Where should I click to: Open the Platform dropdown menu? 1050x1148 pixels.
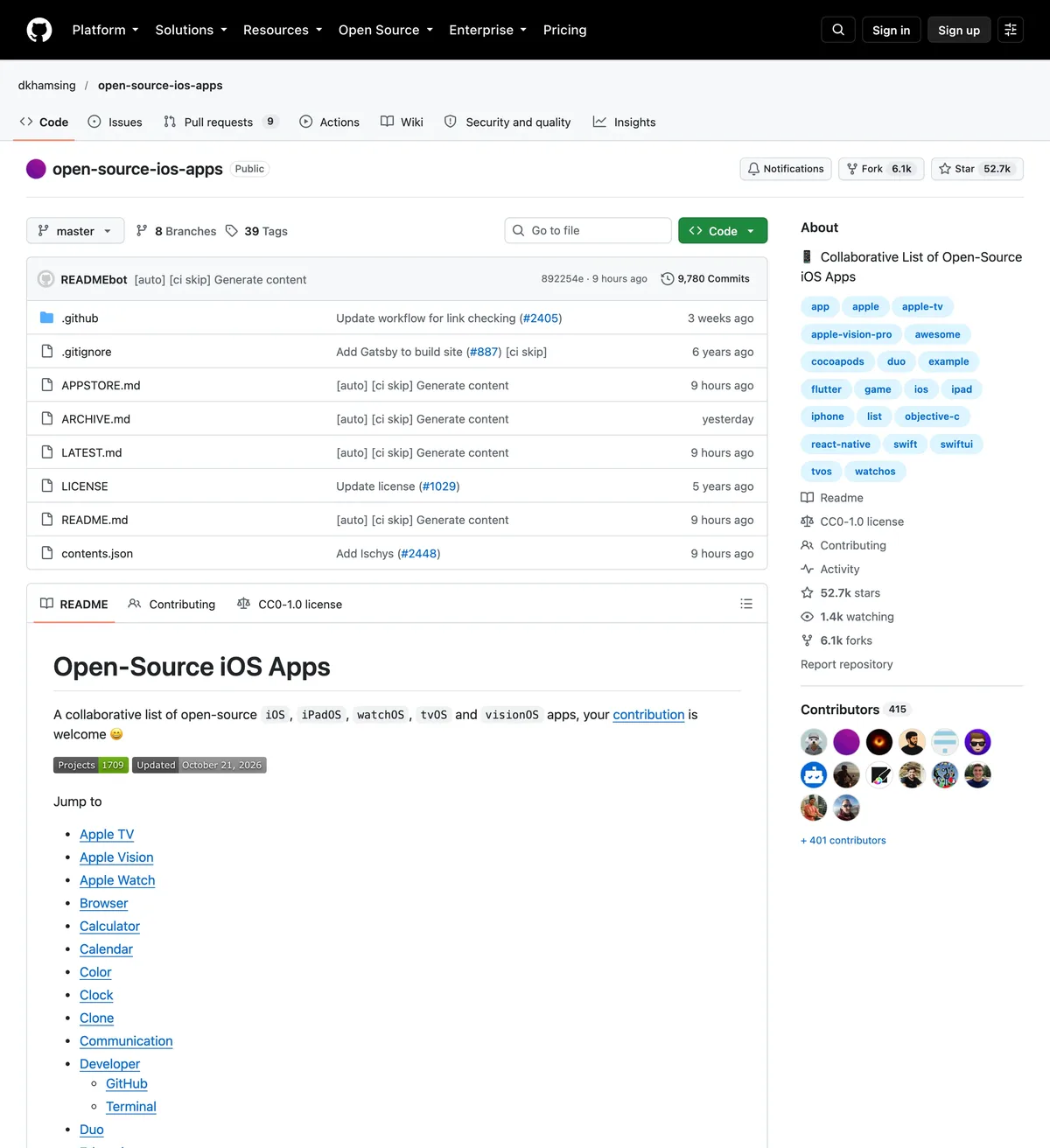[105, 30]
